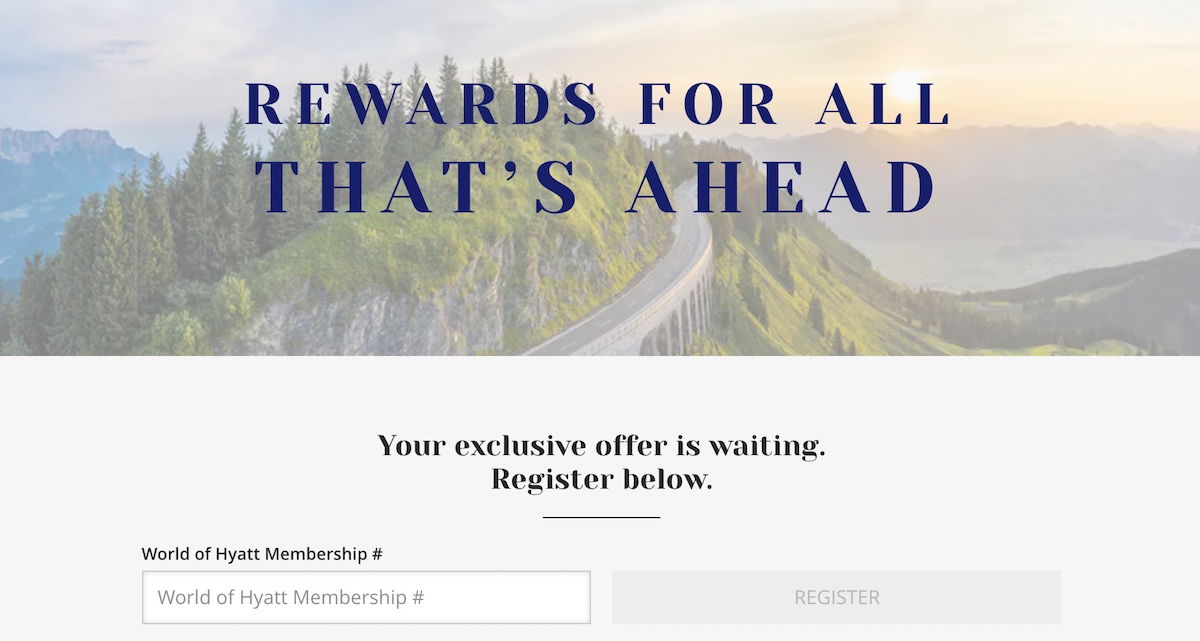Image resolution: width=1200 pixels, height=641 pixels.
Task: Click the World of Hyatt Membership # input field
Action: point(366,597)
